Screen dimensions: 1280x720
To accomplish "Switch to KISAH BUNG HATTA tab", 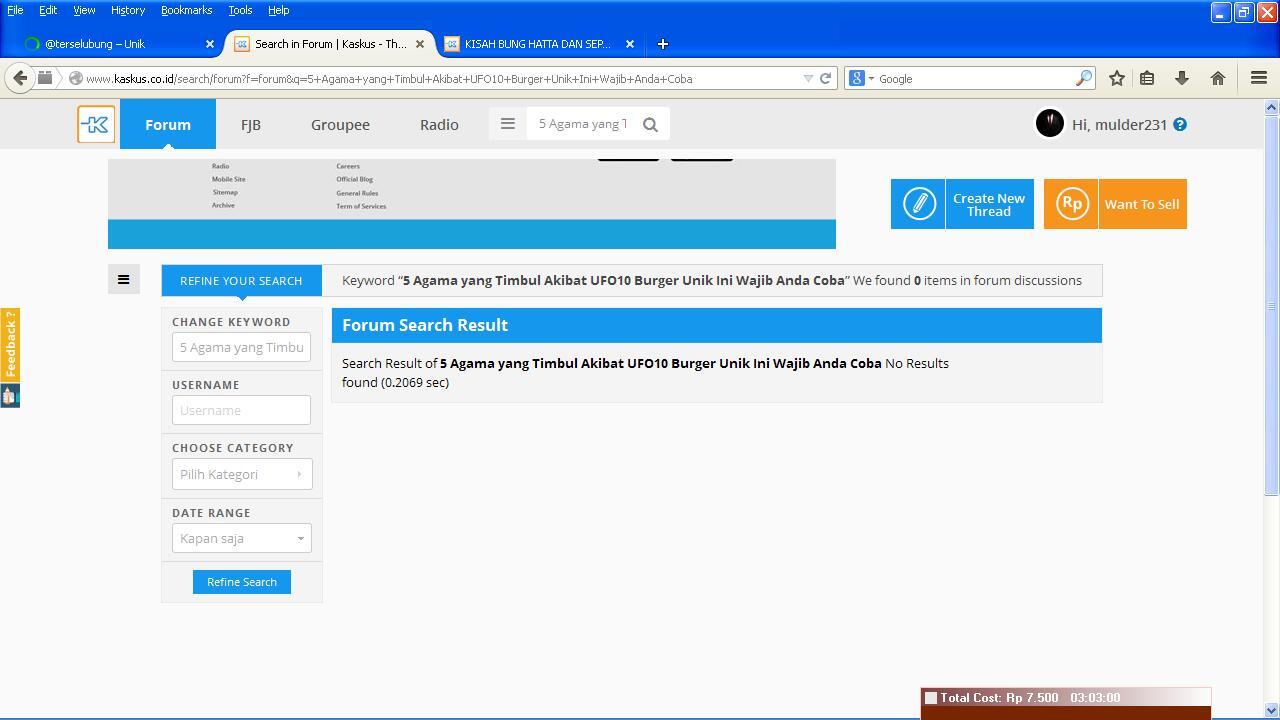I will (x=538, y=44).
